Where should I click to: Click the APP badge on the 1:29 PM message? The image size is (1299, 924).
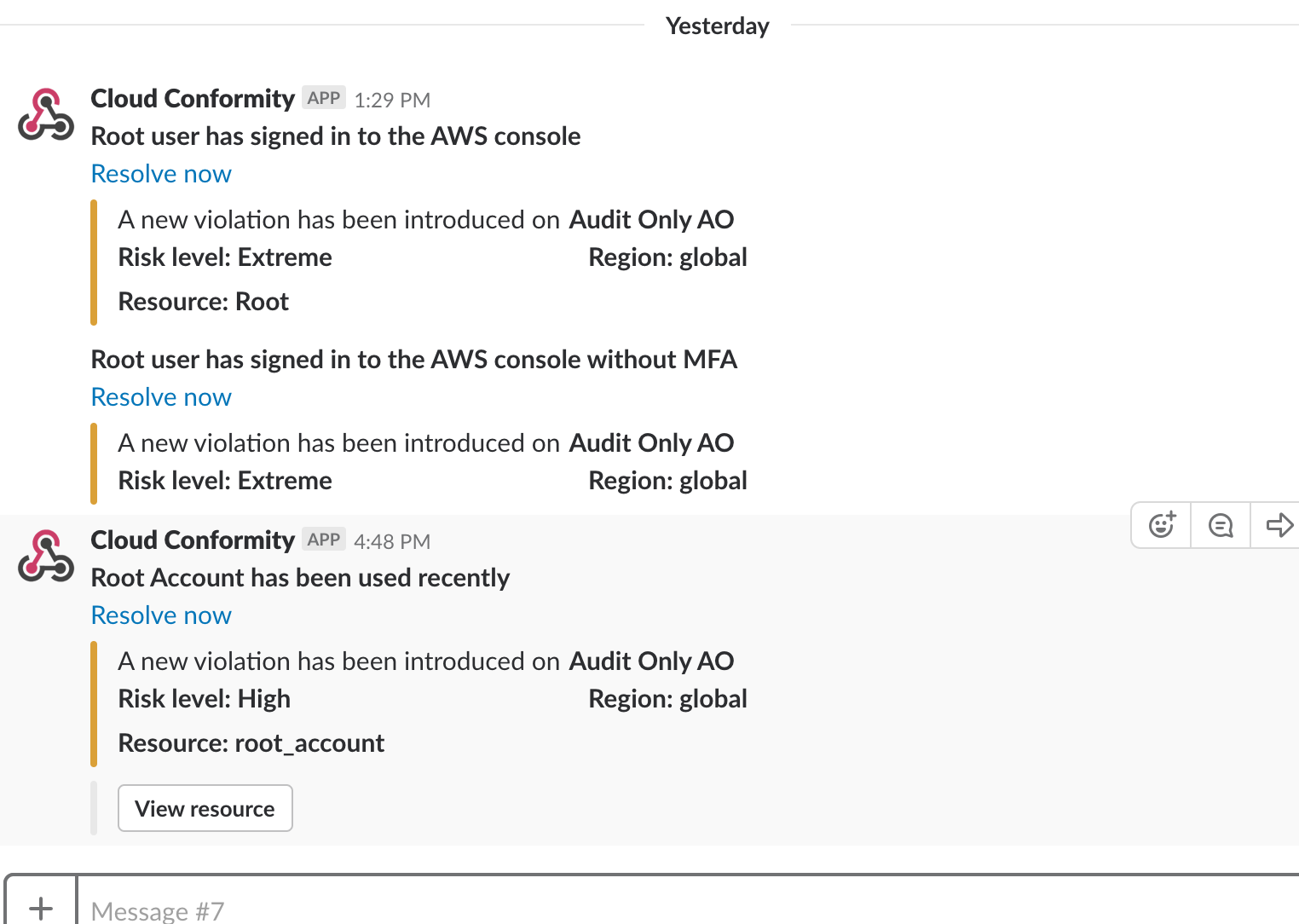click(324, 98)
